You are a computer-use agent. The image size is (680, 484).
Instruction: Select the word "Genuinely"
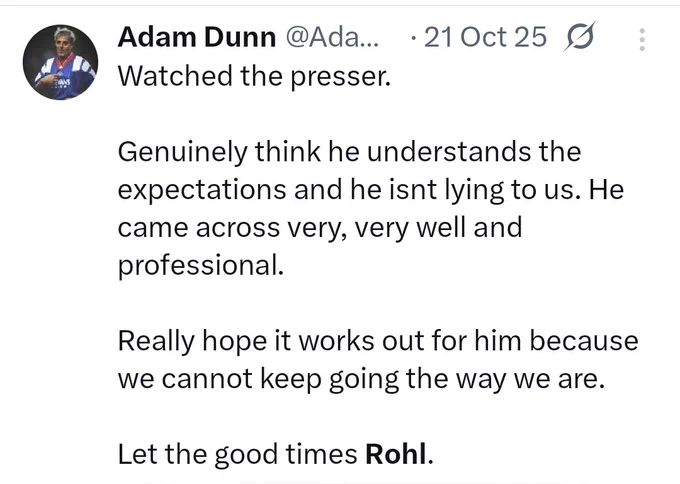click(x=183, y=153)
